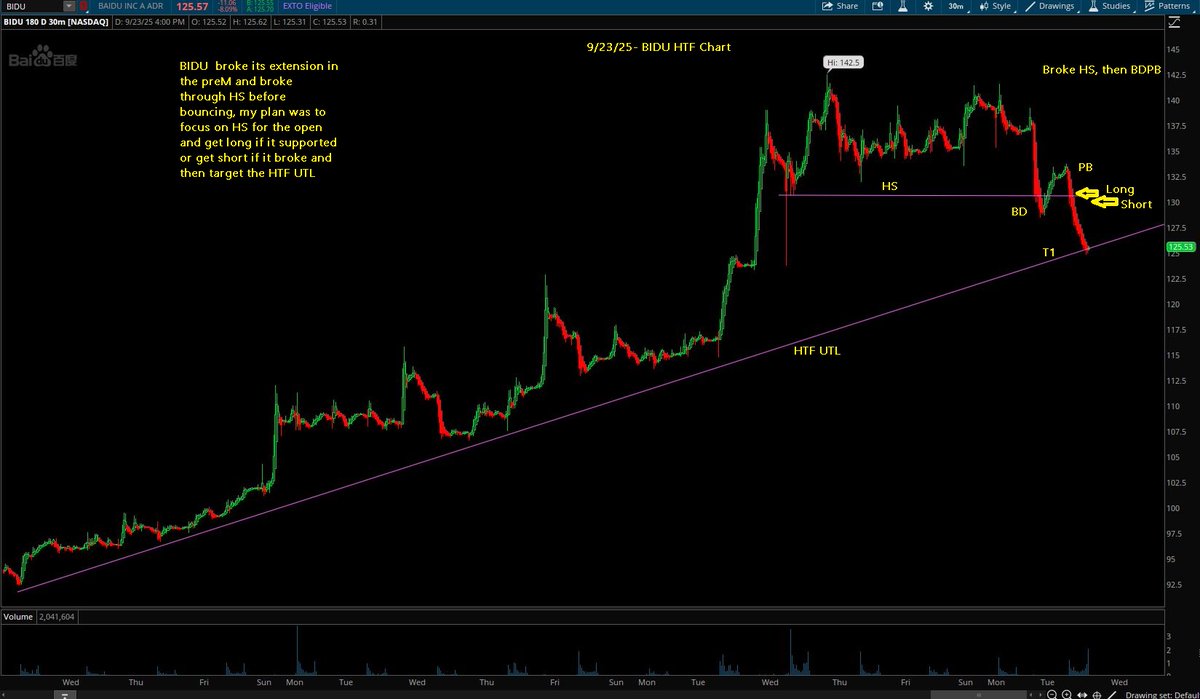
Task: Select the trendline drawing tool icon at bottom
Action: (x=1112, y=694)
